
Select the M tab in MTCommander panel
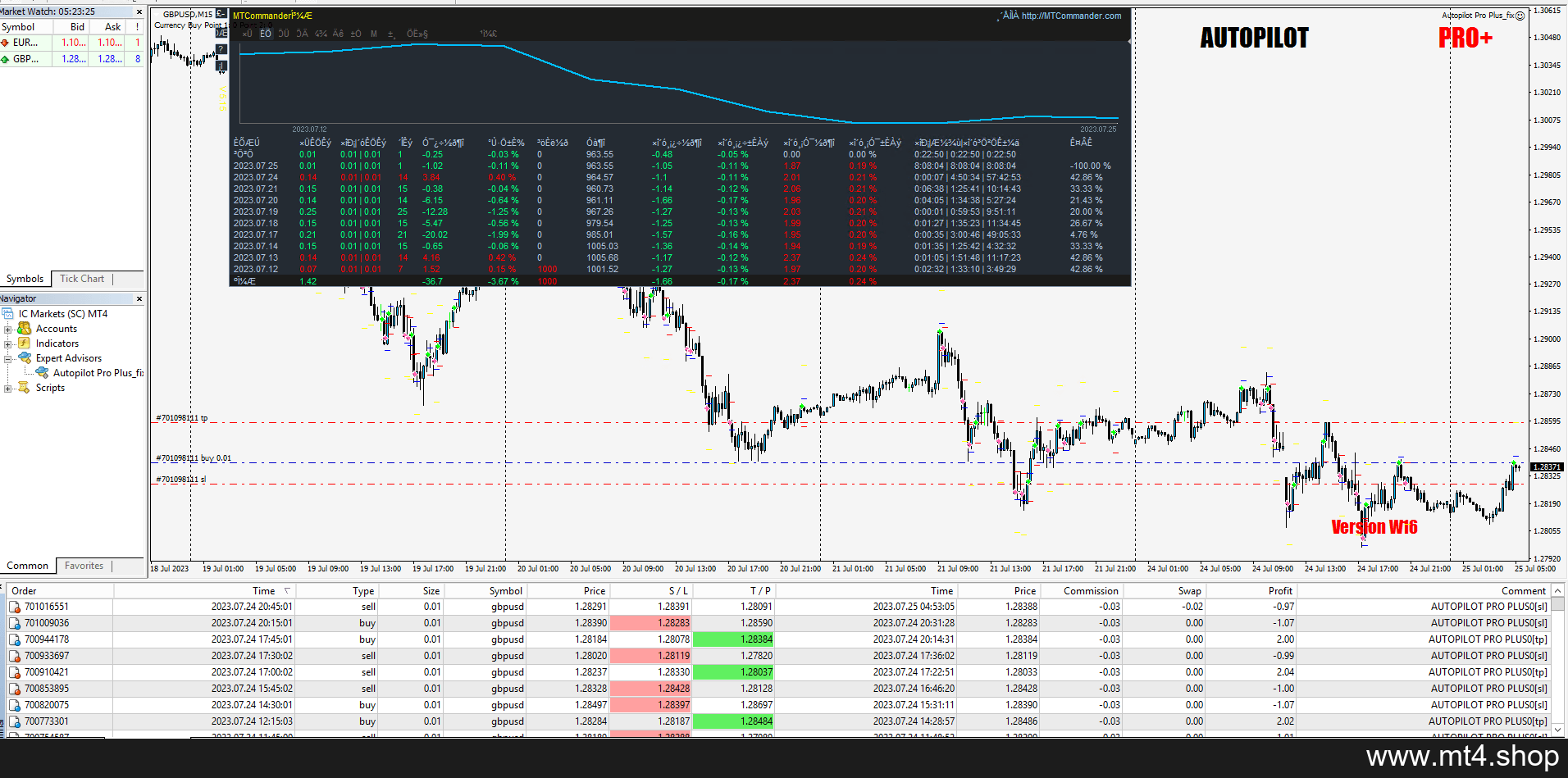(x=374, y=34)
